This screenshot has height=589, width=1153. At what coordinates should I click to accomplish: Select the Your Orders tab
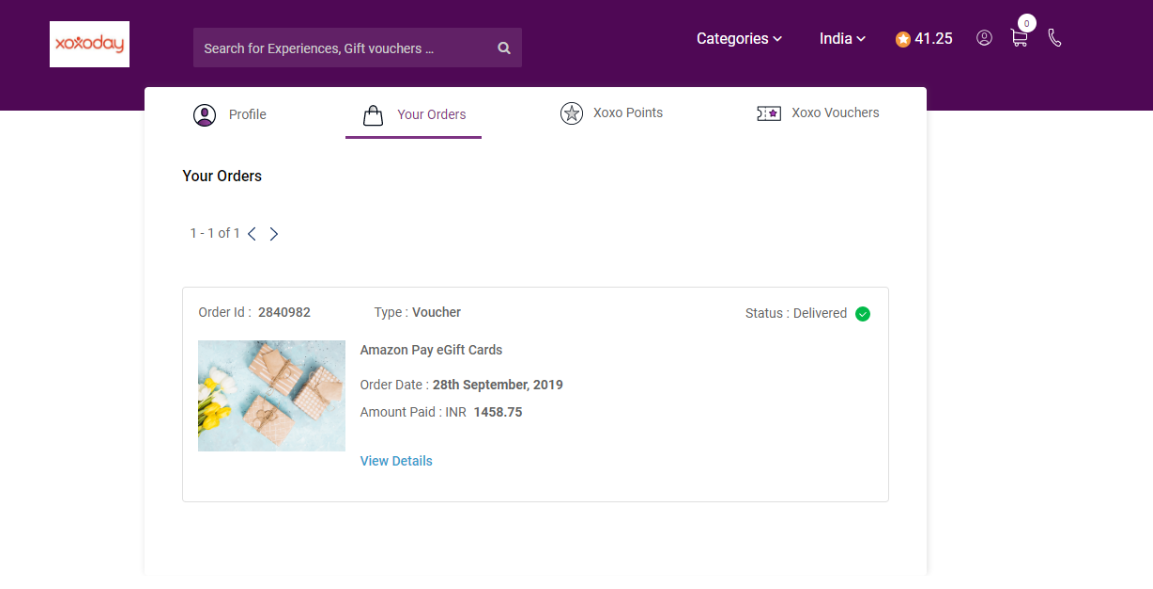pyautogui.click(x=414, y=115)
